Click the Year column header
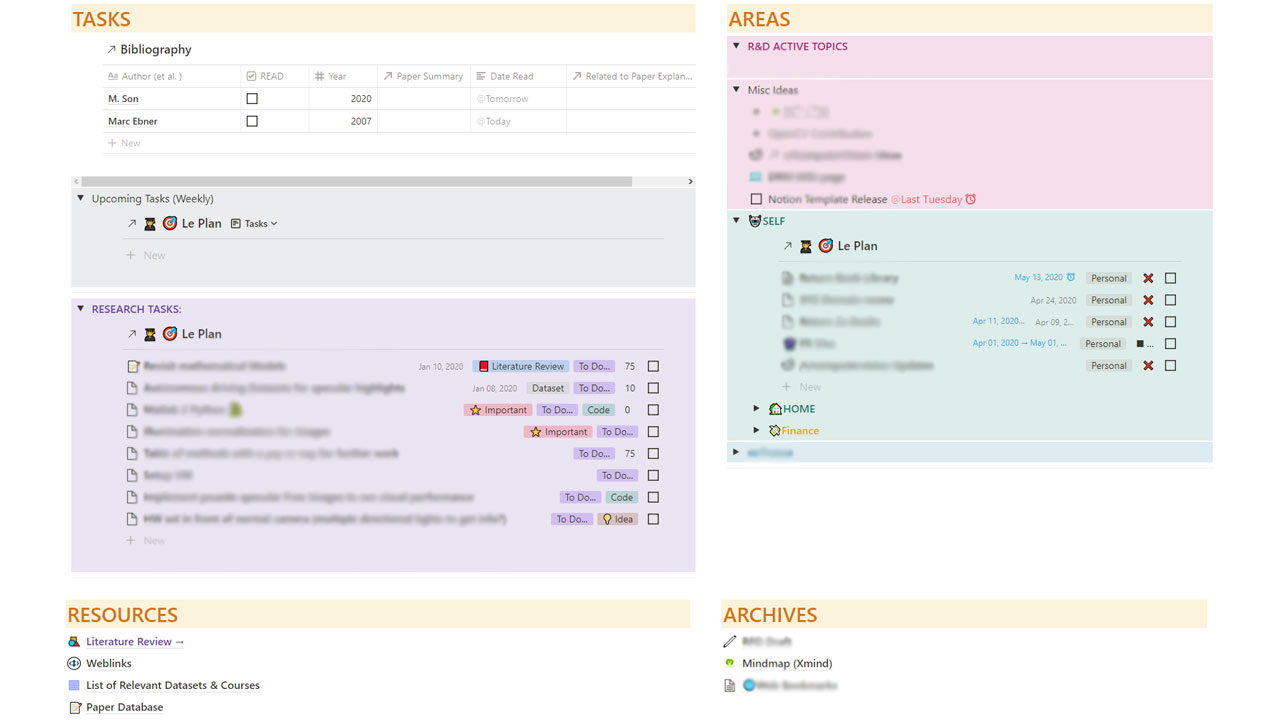Image resolution: width=1280 pixels, height=720 pixels. pos(337,76)
